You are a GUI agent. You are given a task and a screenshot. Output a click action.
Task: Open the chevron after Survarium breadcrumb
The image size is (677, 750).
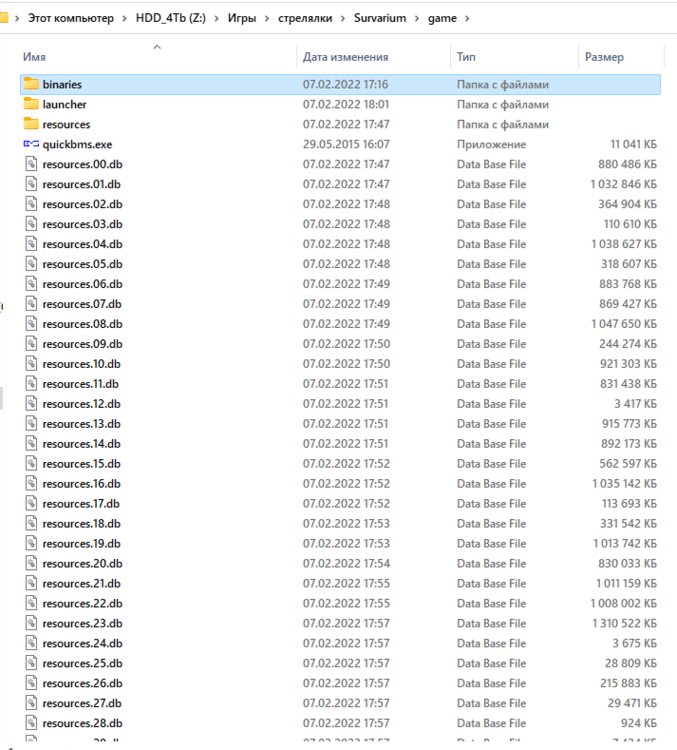417,19
